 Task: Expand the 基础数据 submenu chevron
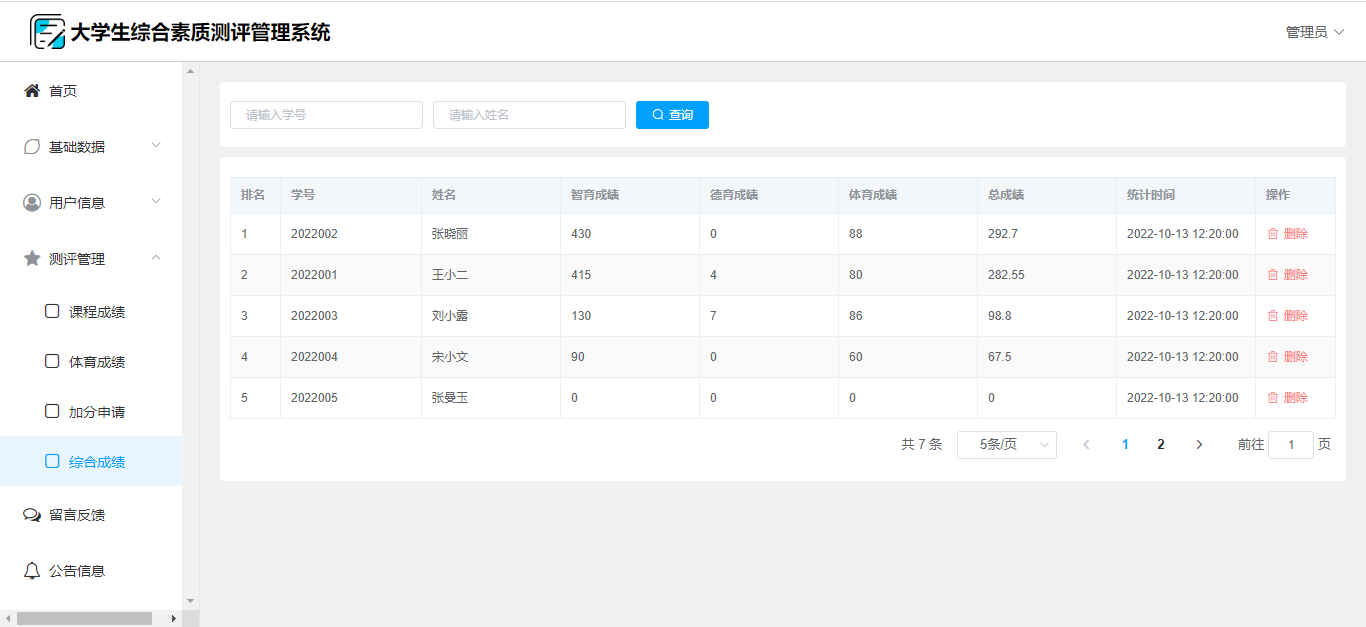[156, 146]
